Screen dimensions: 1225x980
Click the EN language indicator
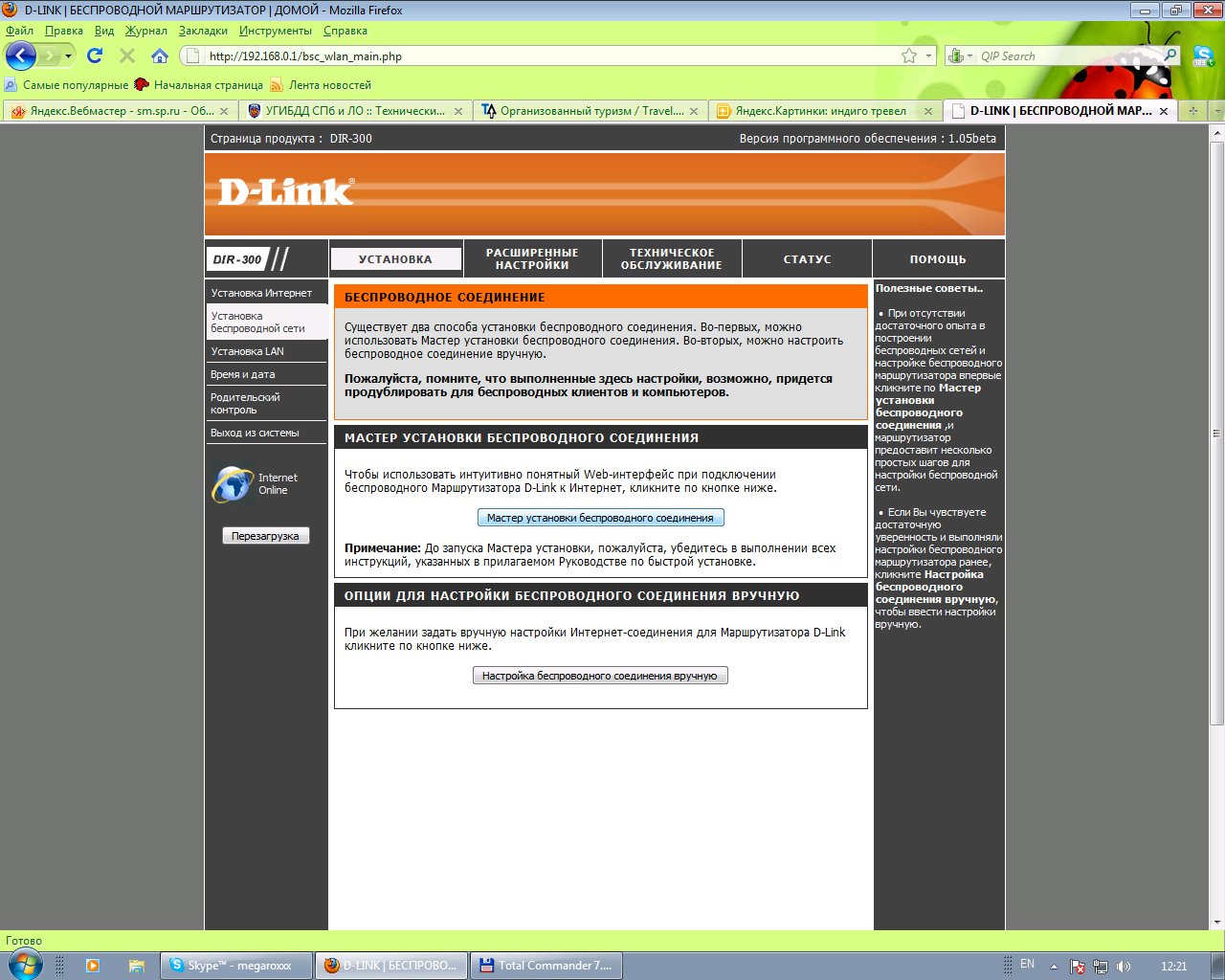pos(1027,965)
